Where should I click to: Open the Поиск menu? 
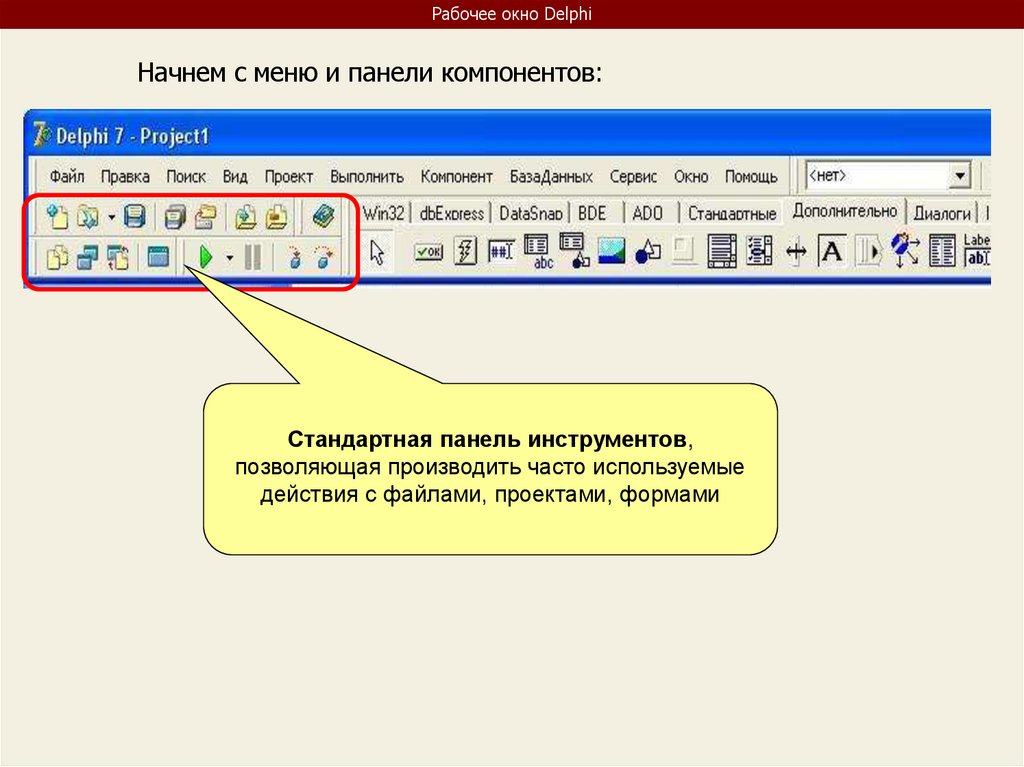pyautogui.click(x=185, y=176)
